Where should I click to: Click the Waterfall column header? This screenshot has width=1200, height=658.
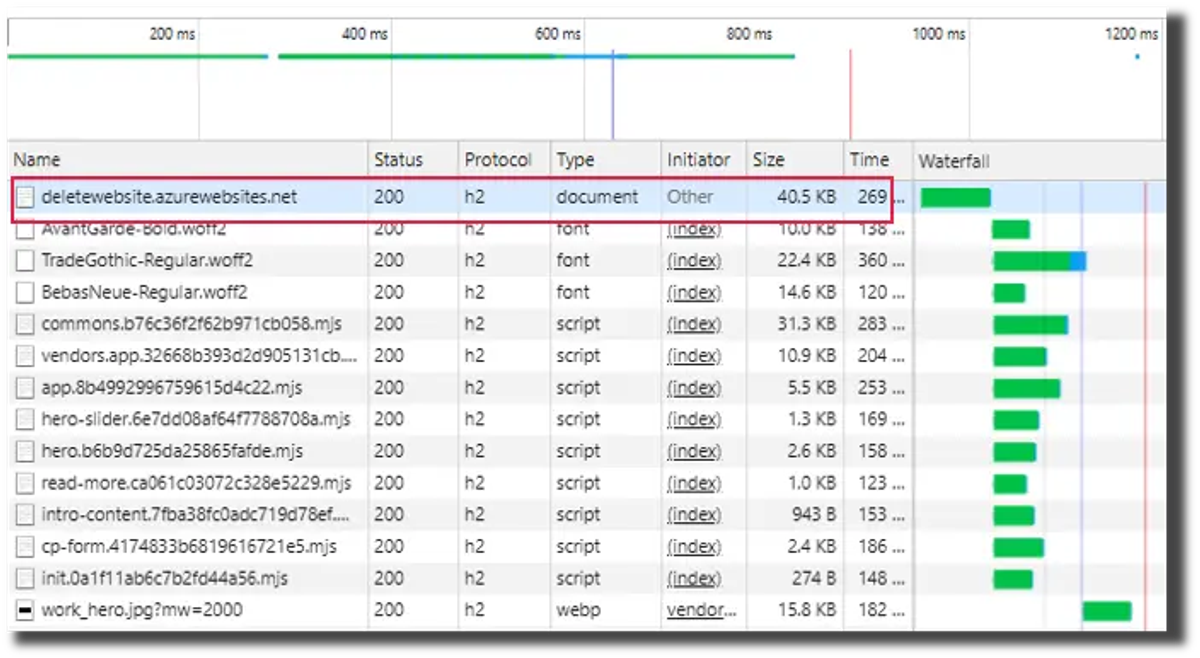tap(1040, 161)
